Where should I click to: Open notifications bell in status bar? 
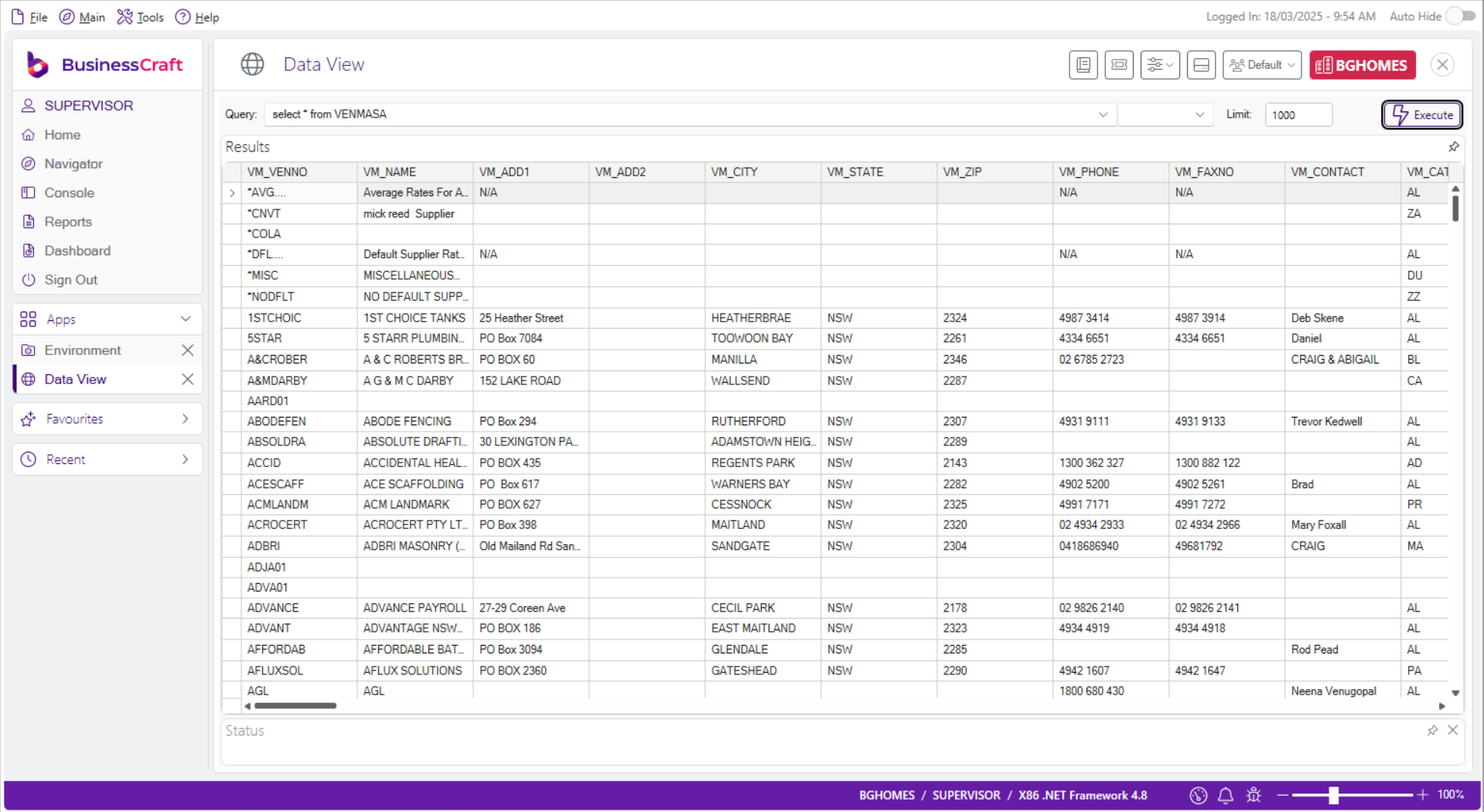(x=1226, y=795)
